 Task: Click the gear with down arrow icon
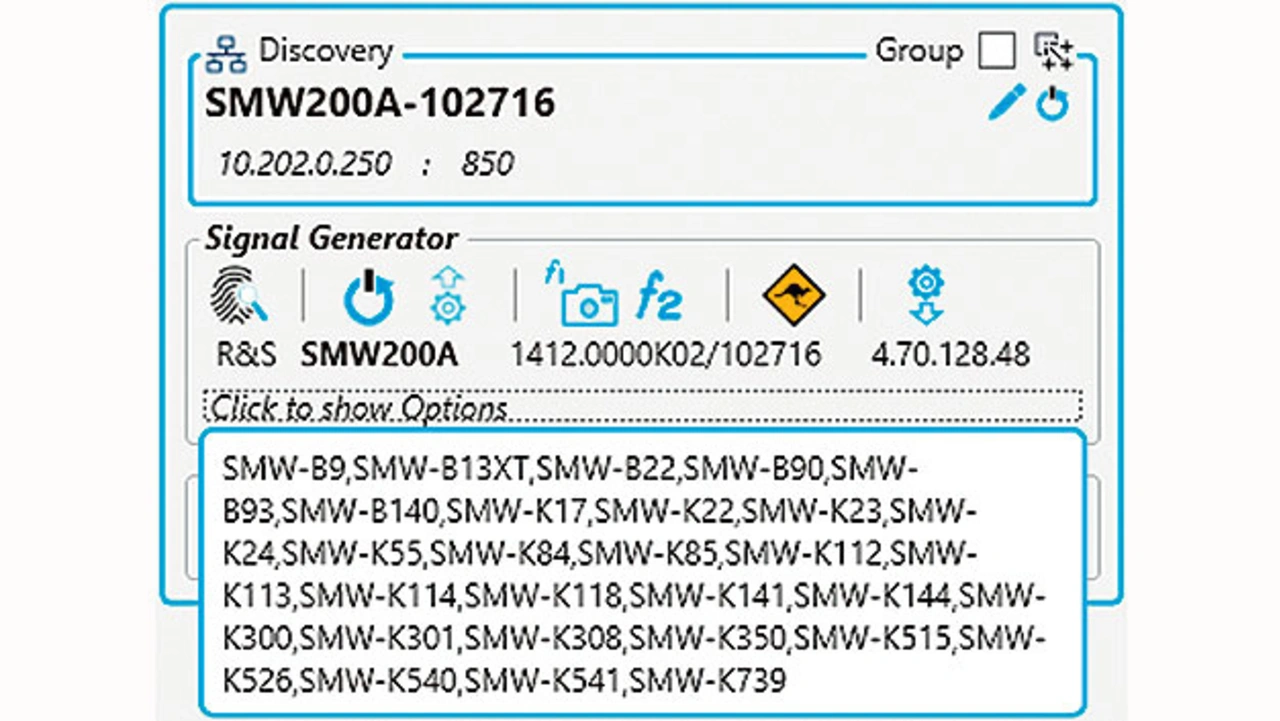926,296
